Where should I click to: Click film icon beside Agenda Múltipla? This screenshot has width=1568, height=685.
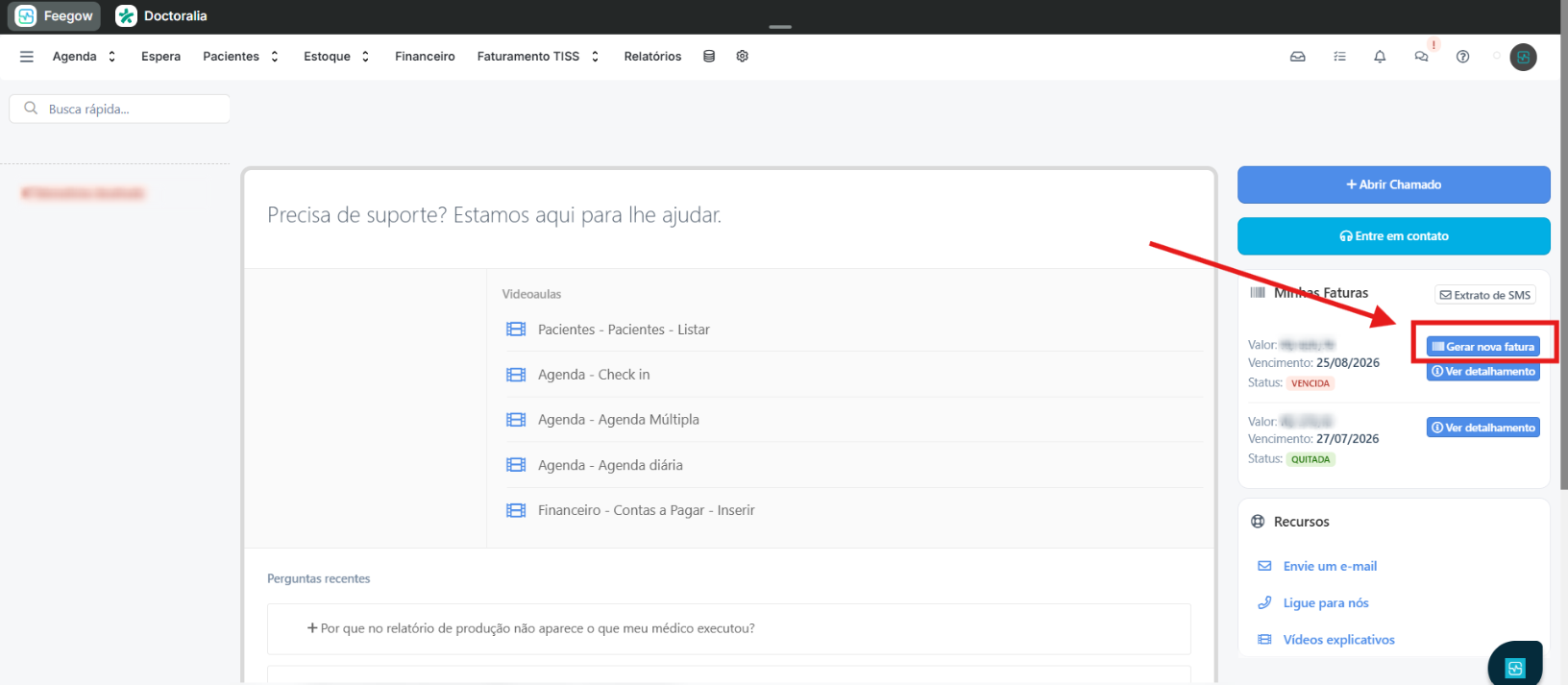pos(516,420)
